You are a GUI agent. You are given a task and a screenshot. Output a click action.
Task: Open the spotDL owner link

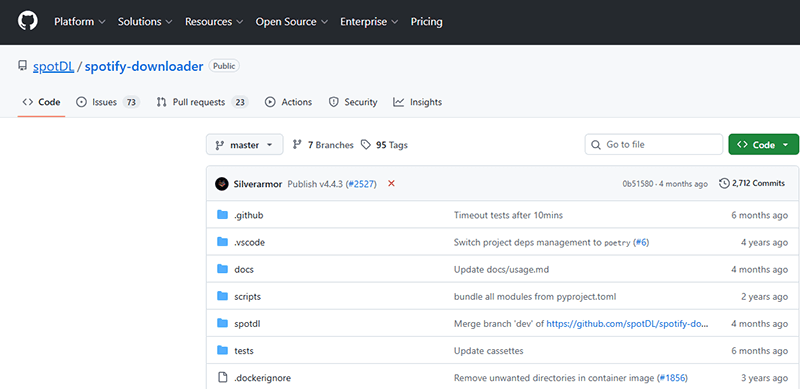pyautogui.click(x=54, y=66)
